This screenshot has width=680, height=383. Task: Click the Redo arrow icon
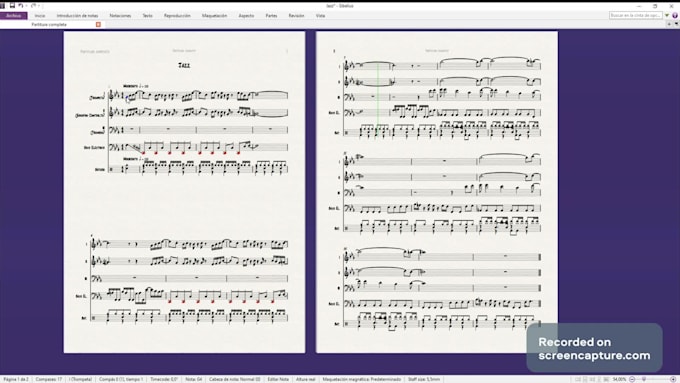pos(33,6)
